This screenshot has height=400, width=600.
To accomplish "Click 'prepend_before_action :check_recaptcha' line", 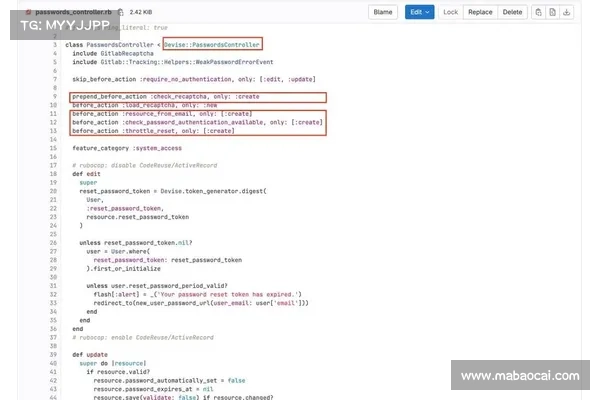I will pos(166,96).
